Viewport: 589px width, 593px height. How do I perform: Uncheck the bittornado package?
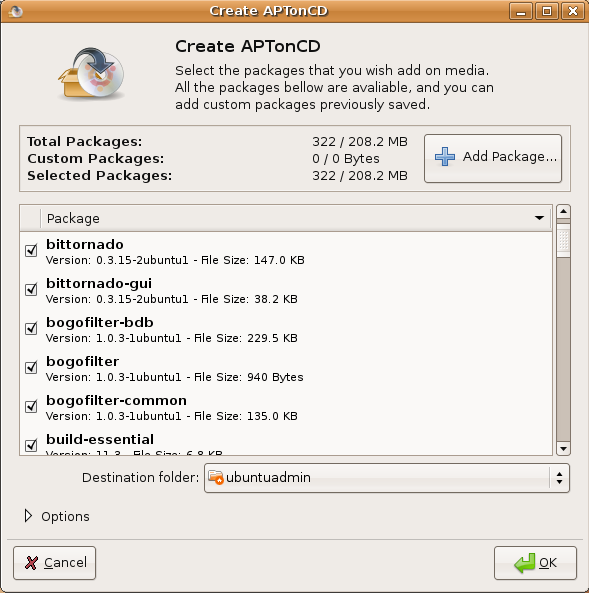click(x=31, y=250)
